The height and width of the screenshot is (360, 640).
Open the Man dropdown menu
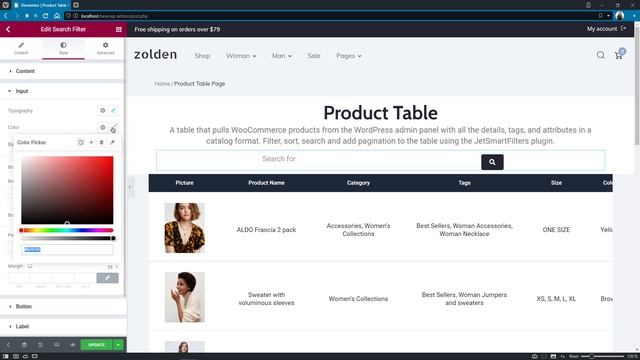pyautogui.click(x=282, y=56)
